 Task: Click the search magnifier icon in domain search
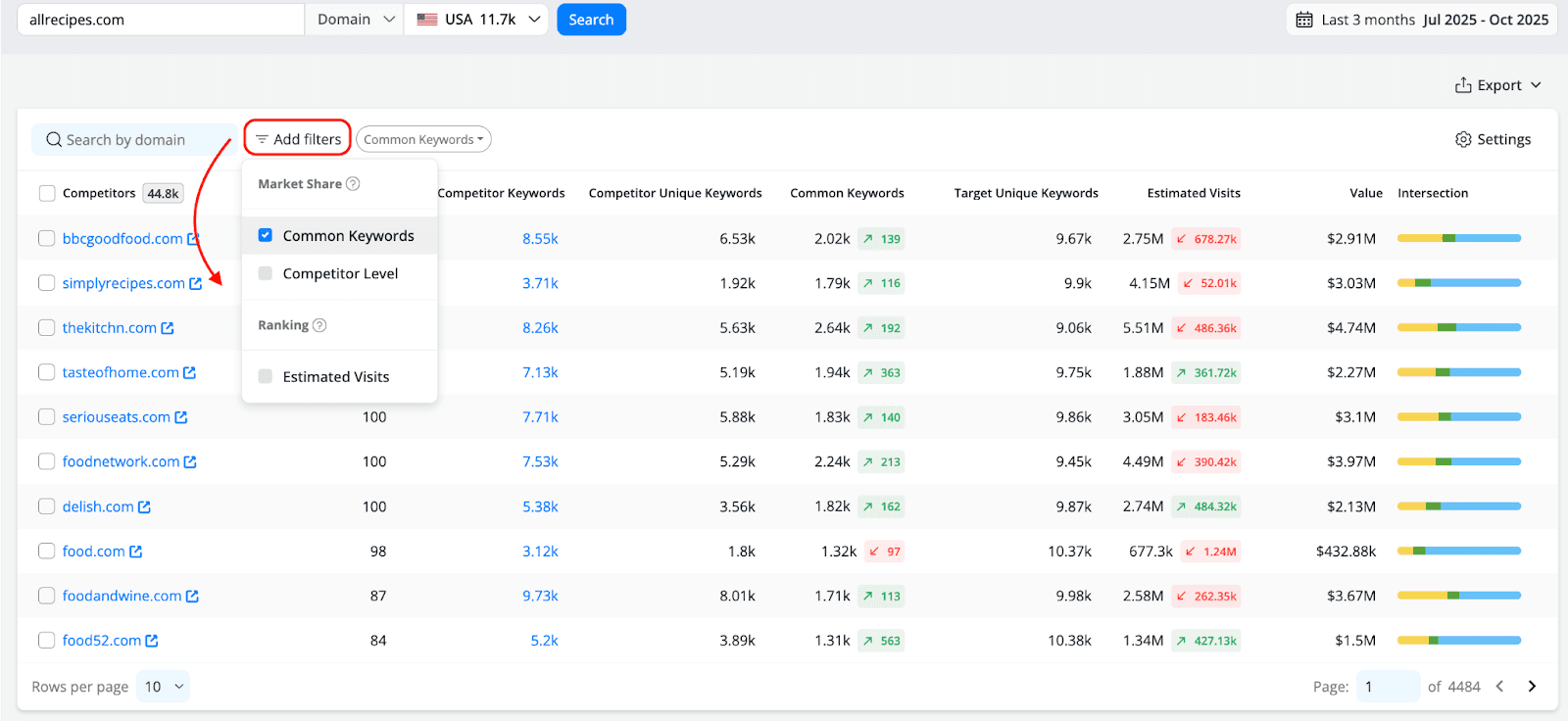tap(54, 140)
